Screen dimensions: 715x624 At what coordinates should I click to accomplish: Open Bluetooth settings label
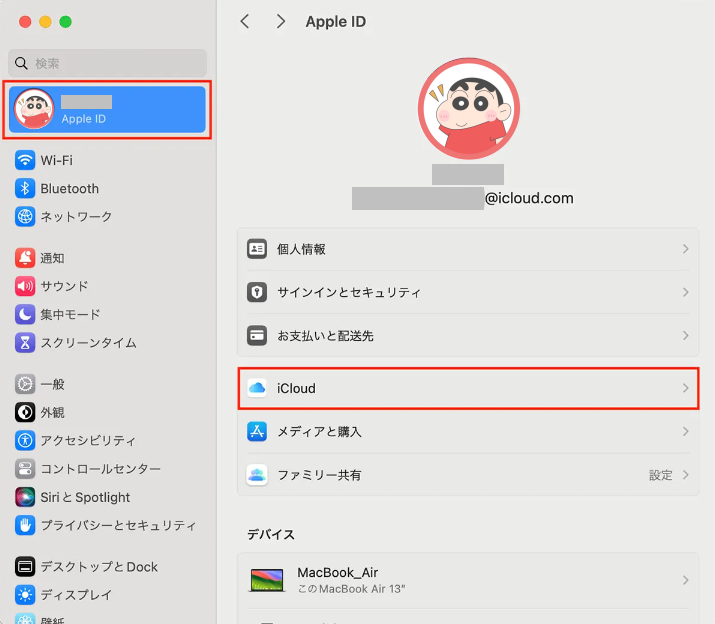pos(69,189)
